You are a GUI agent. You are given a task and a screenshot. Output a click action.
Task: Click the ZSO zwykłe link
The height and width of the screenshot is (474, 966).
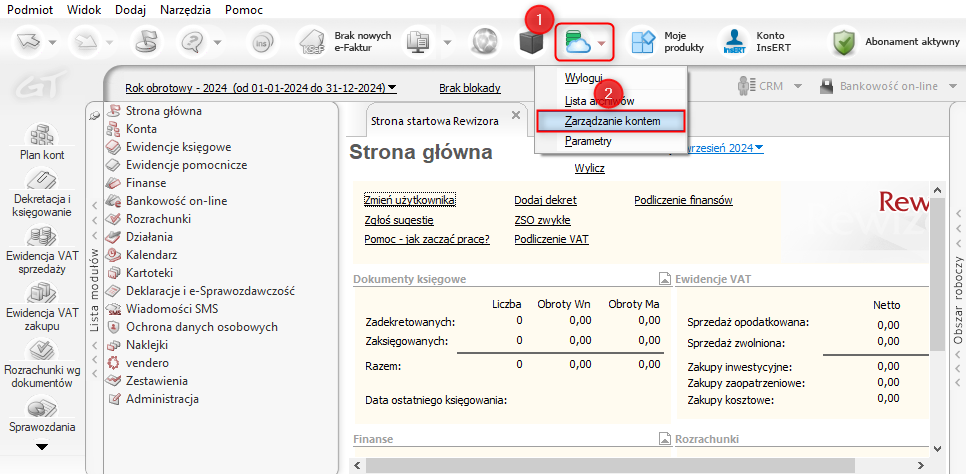(542, 220)
